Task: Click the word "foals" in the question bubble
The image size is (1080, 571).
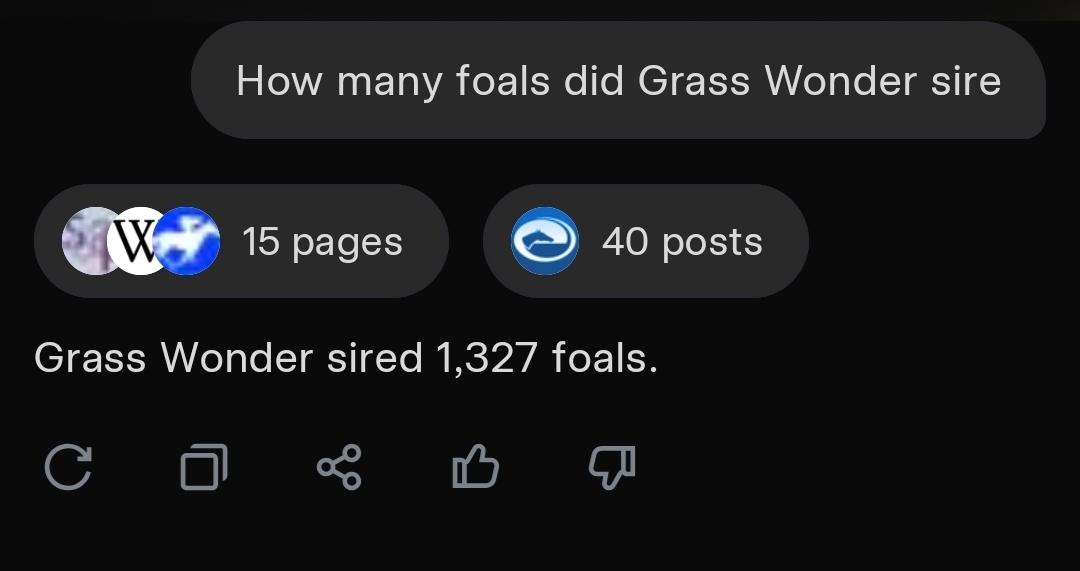Action: (x=503, y=80)
